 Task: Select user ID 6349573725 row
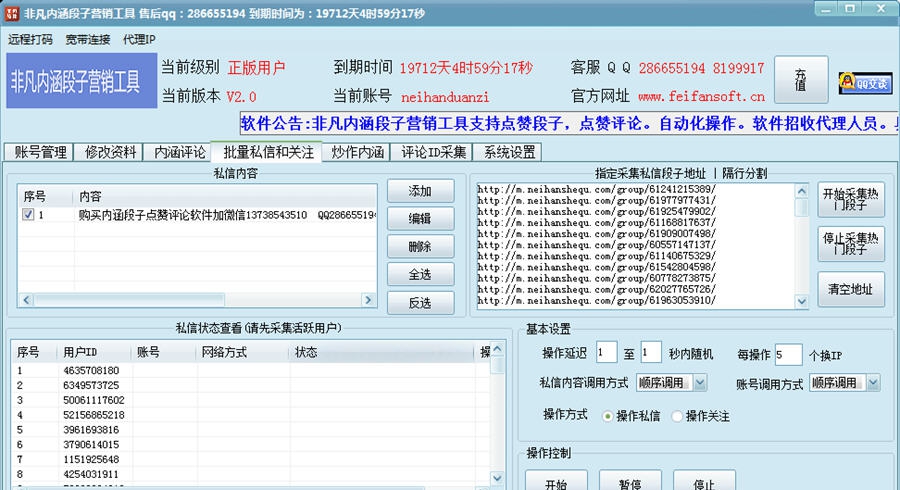251,386
